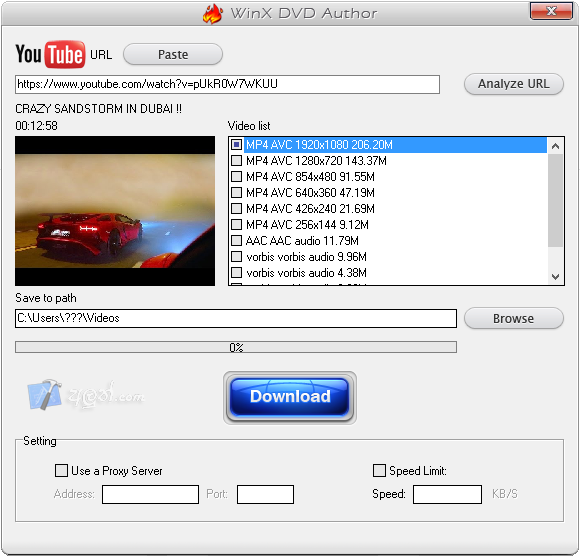Click the 00:12:58 duration text
This screenshot has width=580, height=557.
tap(36, 126)
